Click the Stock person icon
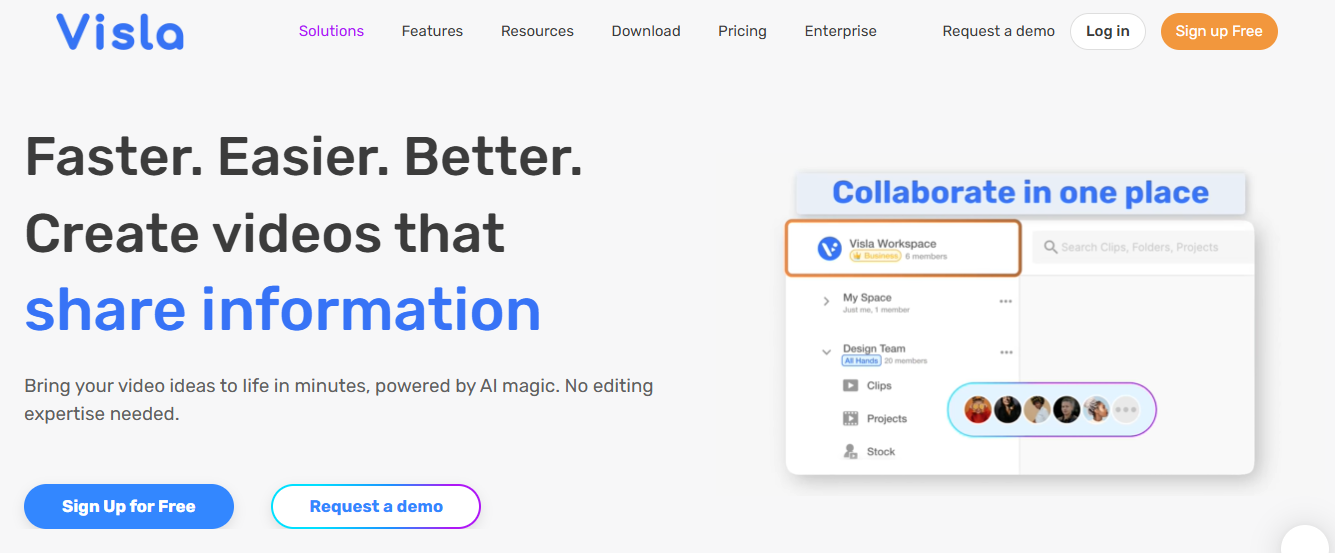This screenshot has height=553, width=1335. click(850, 452)
